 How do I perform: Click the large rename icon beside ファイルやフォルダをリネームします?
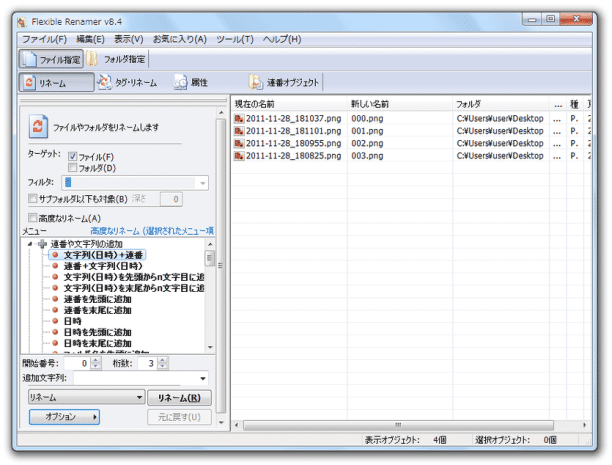tap(38, 126)
